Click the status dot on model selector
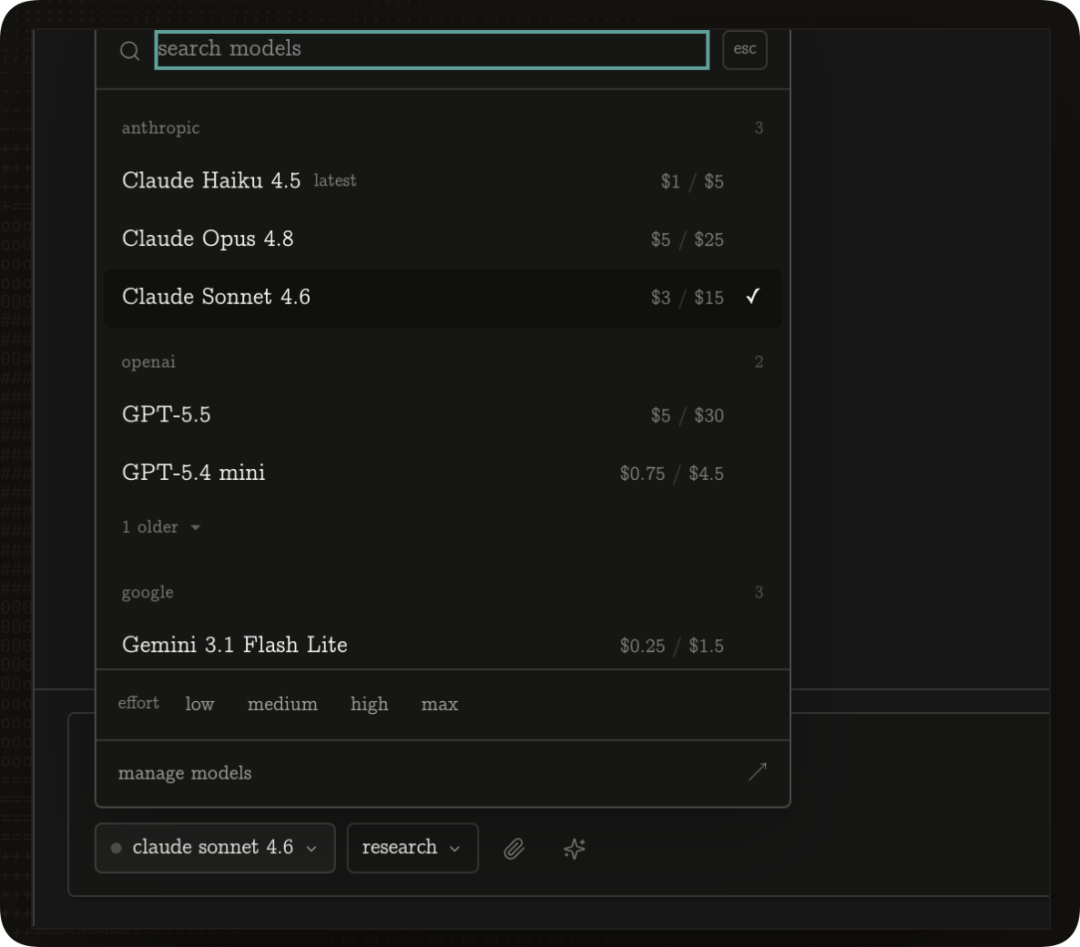 tap(116, 848)
